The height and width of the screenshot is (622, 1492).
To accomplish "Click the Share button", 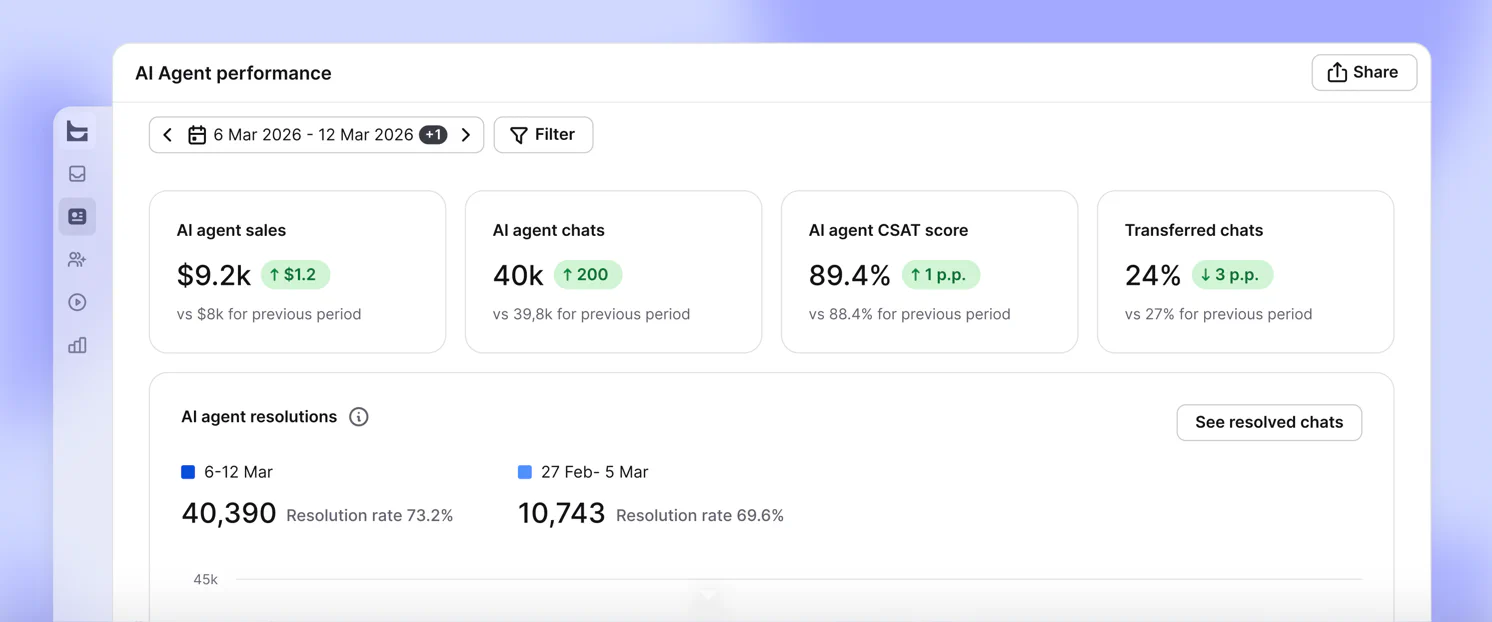I will tap(1364, 72).
